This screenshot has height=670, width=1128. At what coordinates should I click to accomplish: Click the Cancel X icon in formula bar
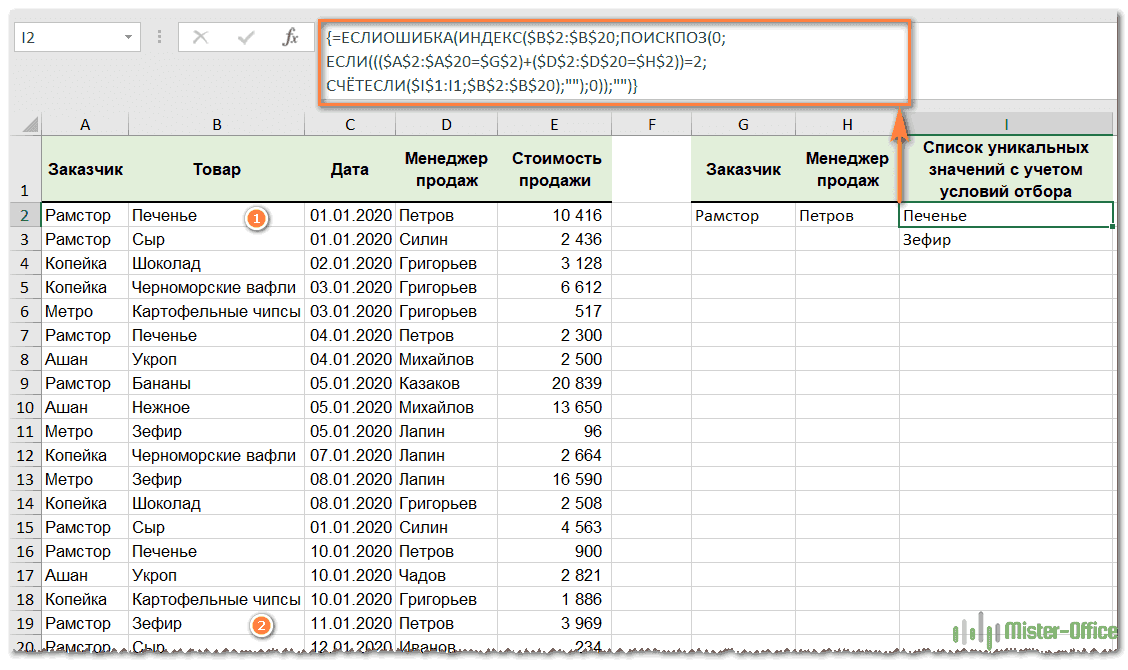(200, 38)
